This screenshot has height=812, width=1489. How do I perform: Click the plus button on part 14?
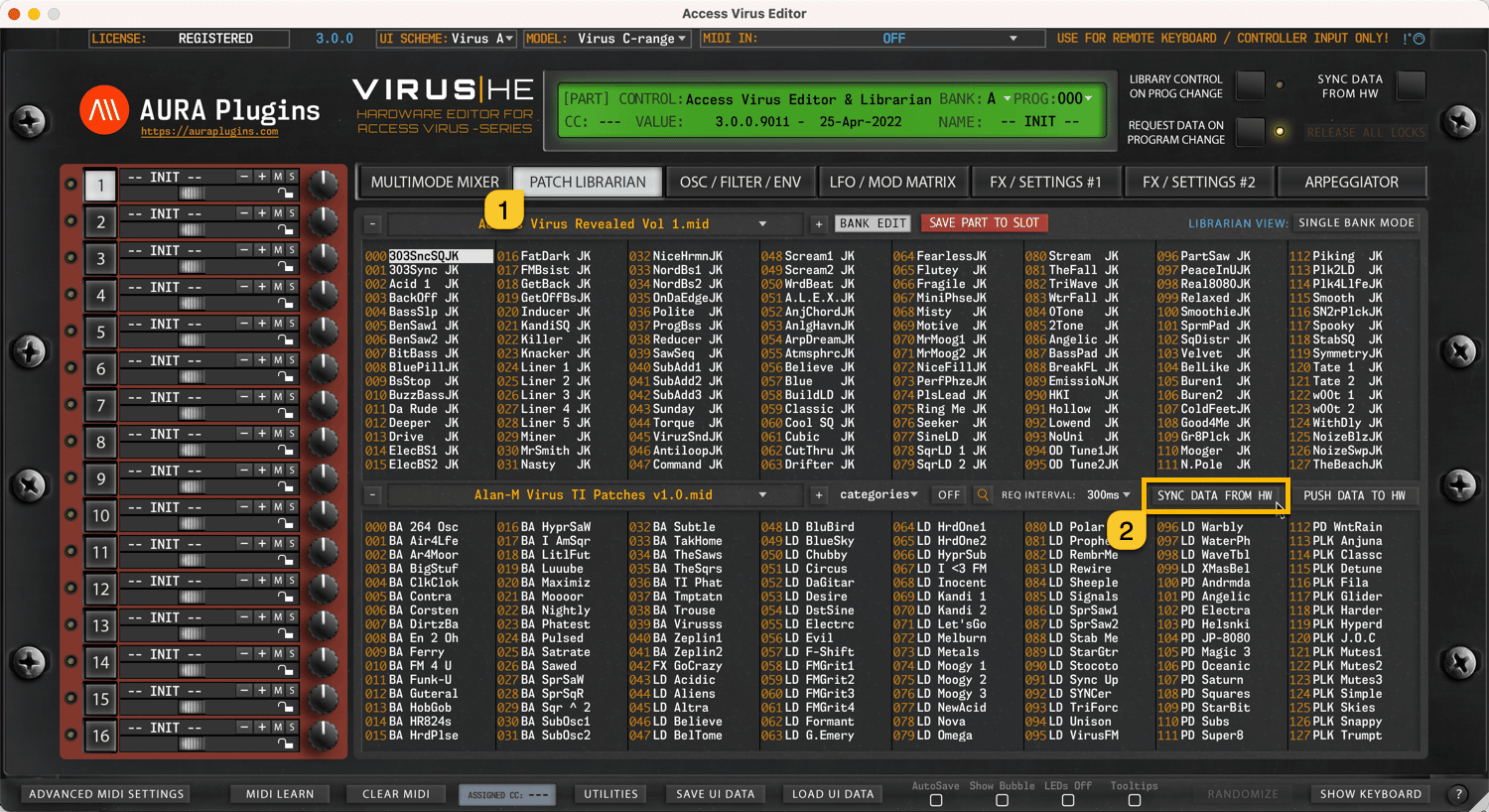261,653
